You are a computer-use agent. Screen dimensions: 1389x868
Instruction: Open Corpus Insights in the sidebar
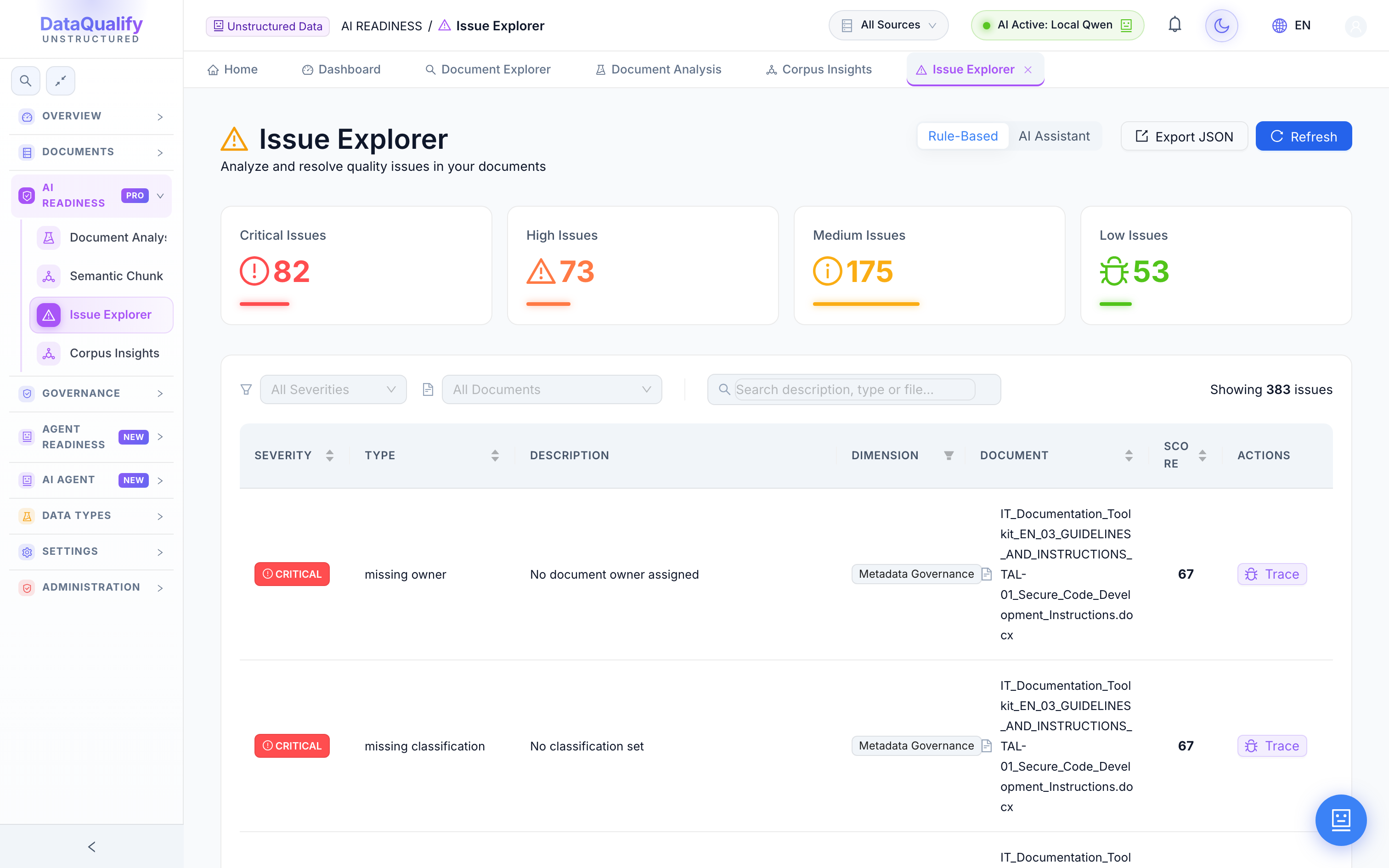tap(101, 354)
